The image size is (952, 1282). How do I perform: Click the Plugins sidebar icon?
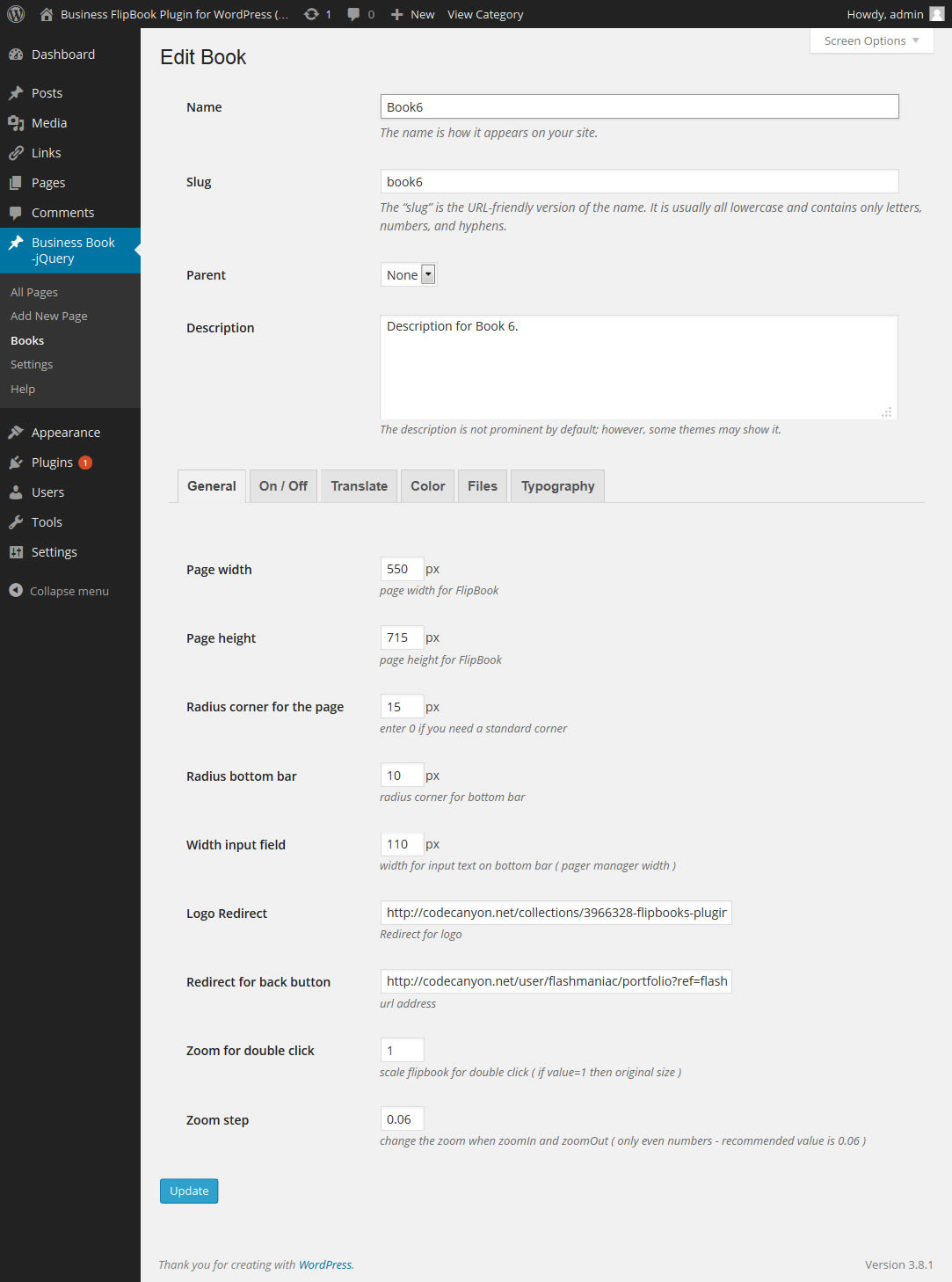(x=17, y=462)
